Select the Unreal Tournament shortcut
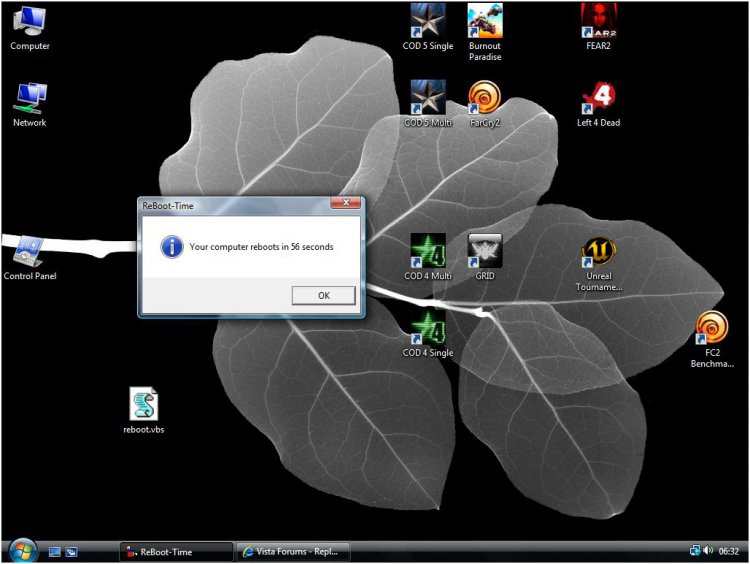The width and height of the screenshot is (750, 564). [x=598, y=254]
